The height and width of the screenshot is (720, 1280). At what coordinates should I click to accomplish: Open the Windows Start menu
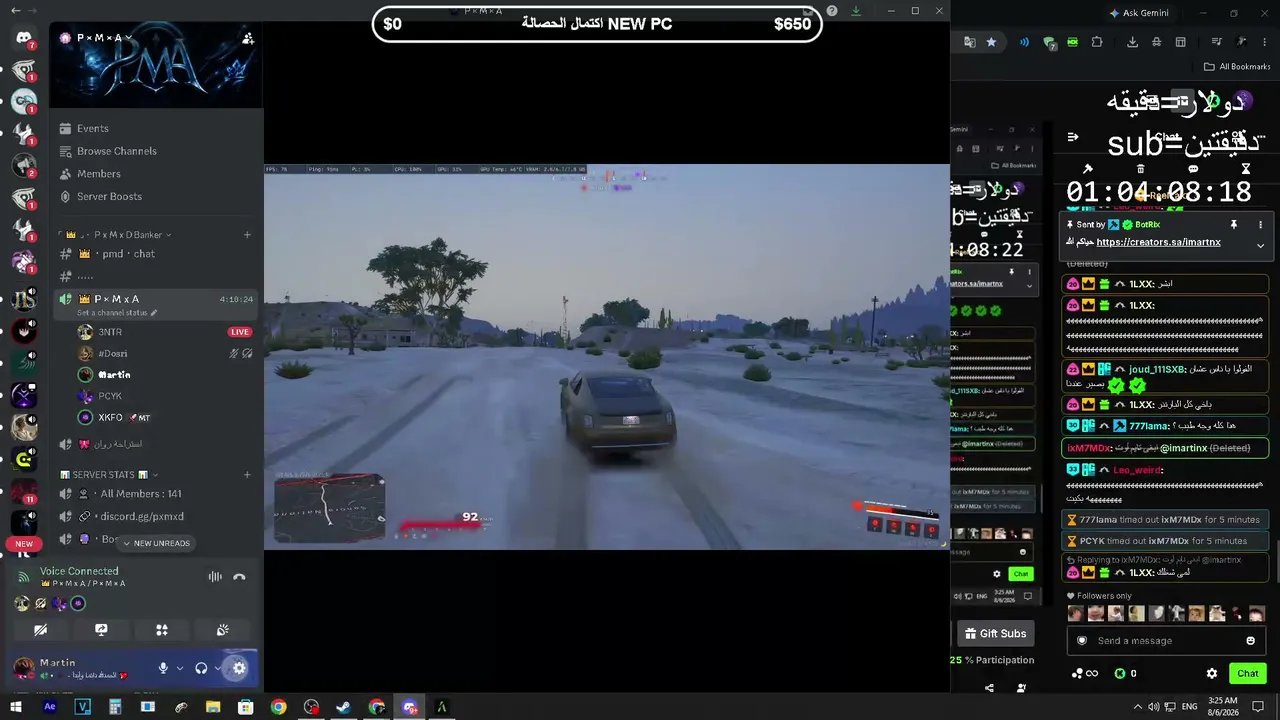[16, 707]
